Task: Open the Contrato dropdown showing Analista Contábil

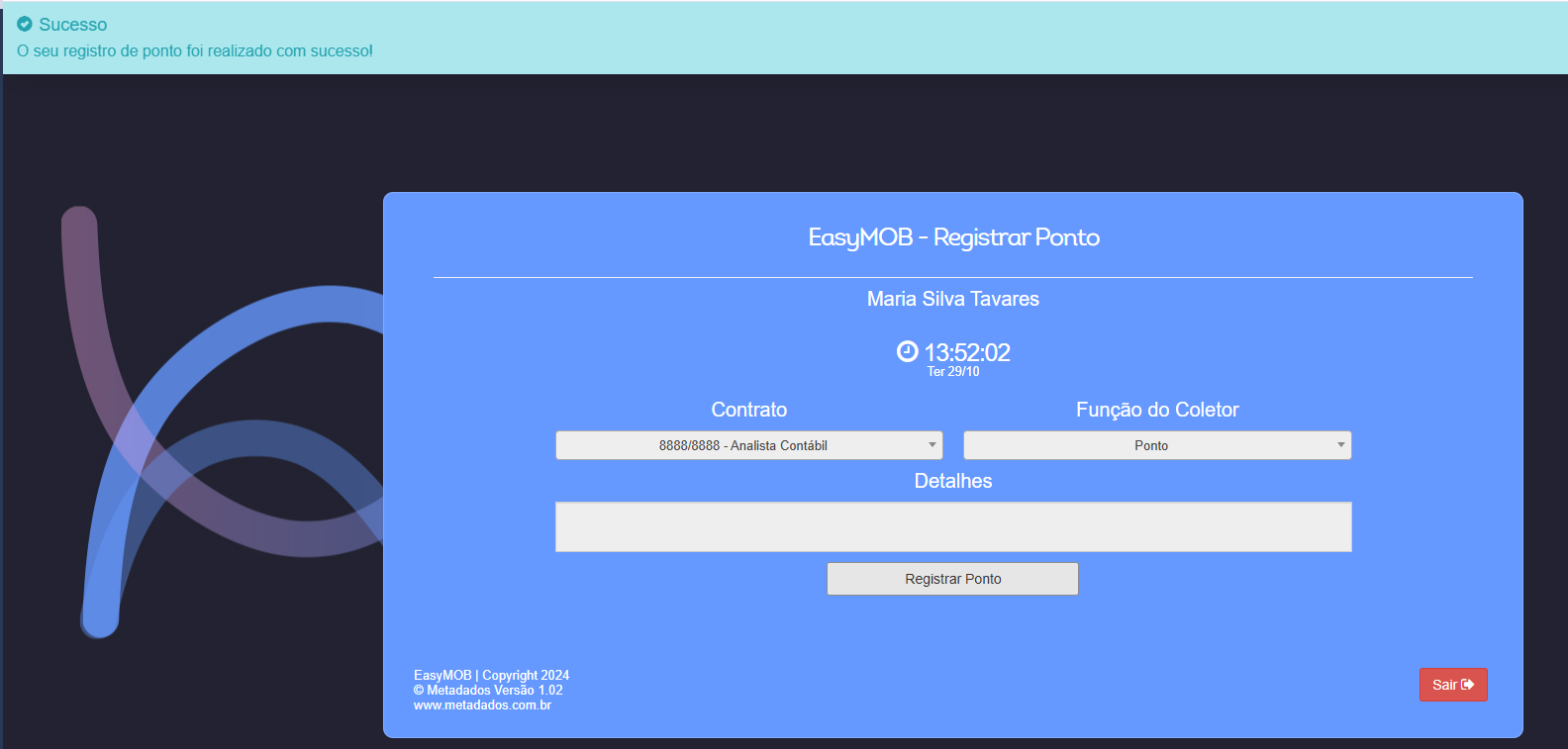Action: (748, 445)
